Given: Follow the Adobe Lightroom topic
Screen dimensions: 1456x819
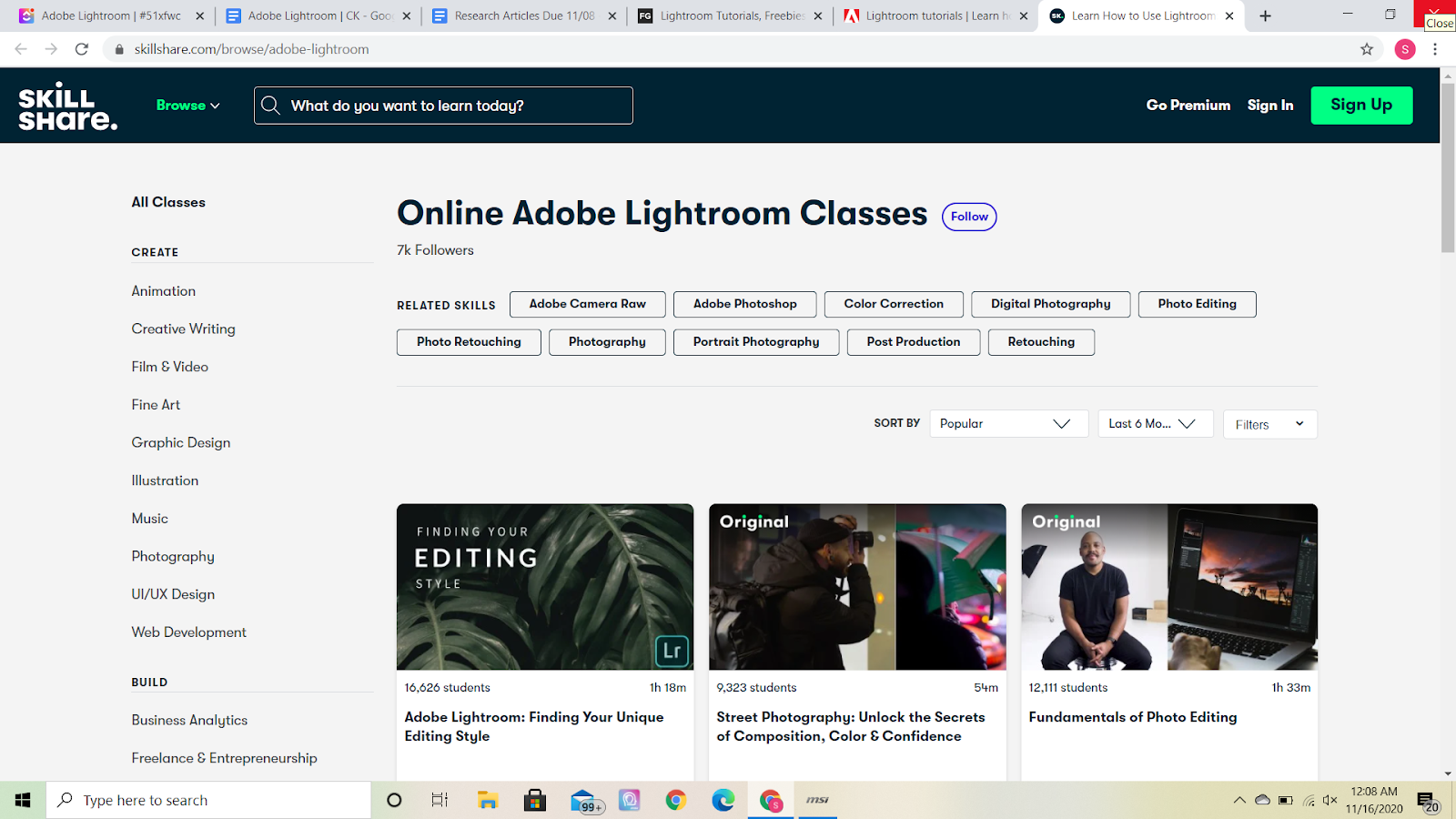Looking at the screenshot, I should click(969, 217).
